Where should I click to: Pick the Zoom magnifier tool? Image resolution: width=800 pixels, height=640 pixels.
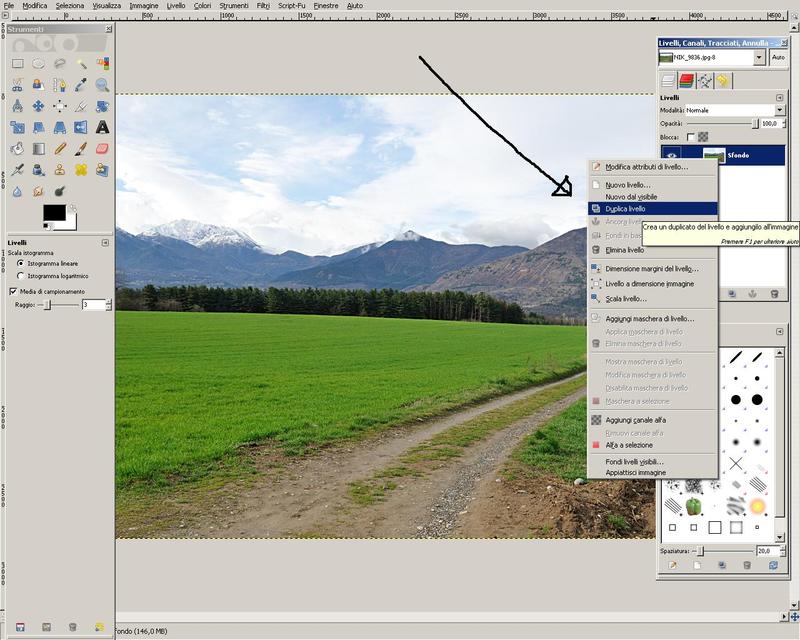click(102, 85)
